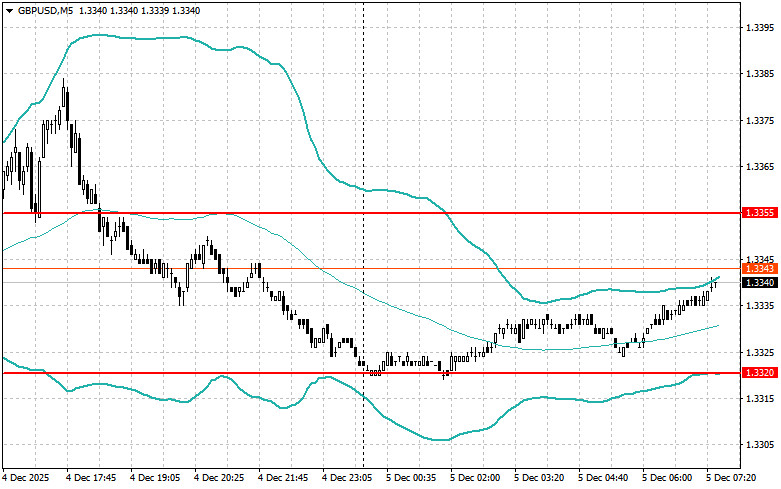
Task: Select the orange 1.3343 price label
Action: point(760,269)
